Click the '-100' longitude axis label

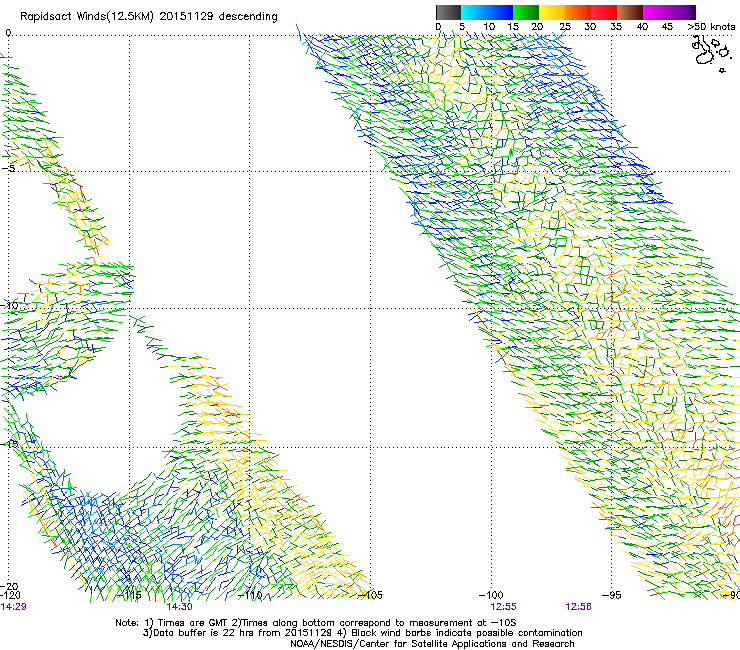tap(491, 595)
